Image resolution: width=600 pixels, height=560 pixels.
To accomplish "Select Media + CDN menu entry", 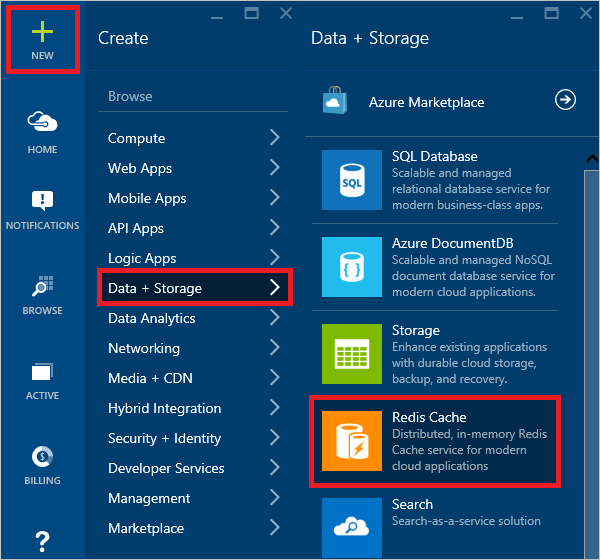I will click(x=150, y=378).
